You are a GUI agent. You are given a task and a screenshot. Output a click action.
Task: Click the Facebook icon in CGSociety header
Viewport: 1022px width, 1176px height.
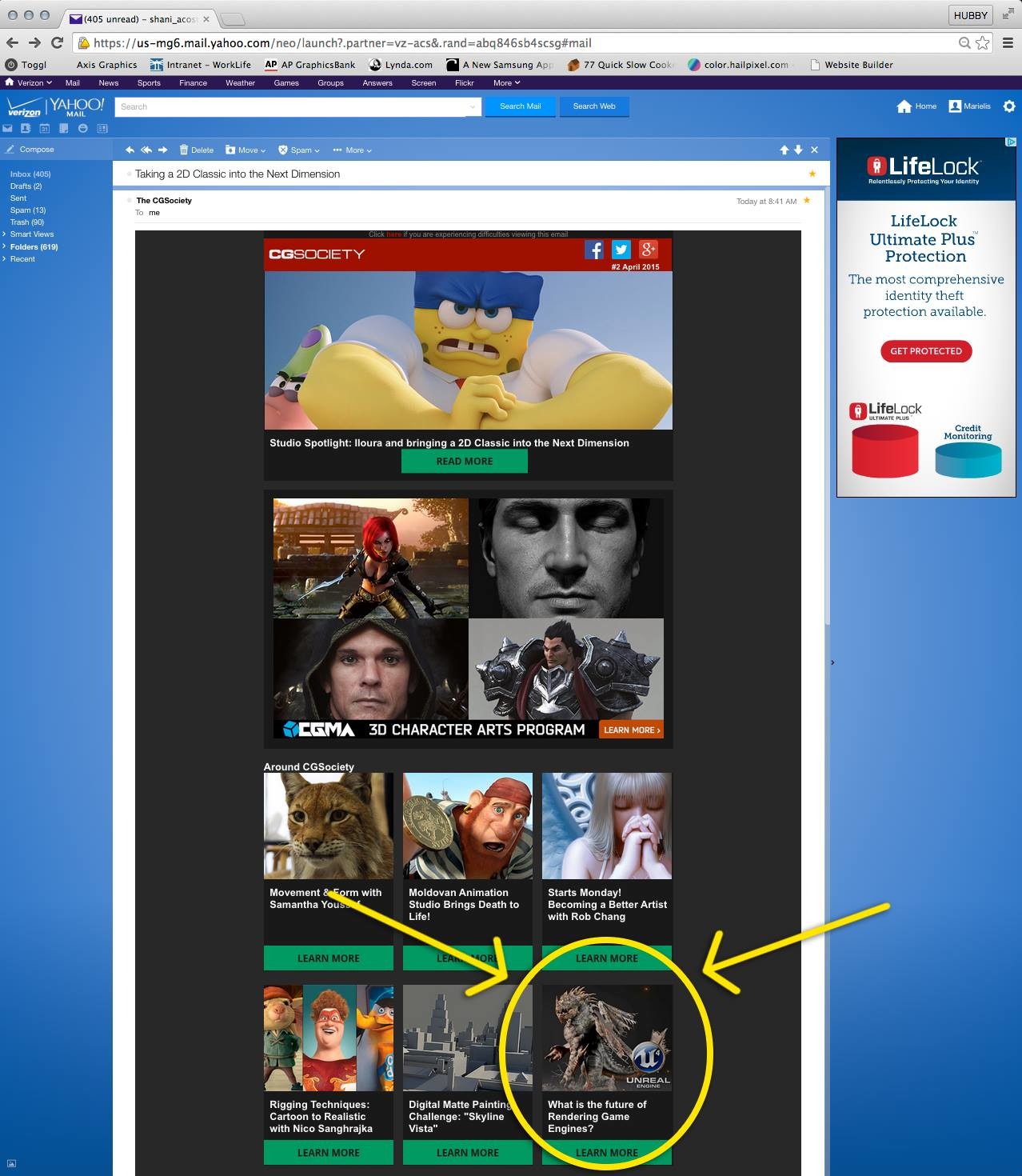coord(594,250)
